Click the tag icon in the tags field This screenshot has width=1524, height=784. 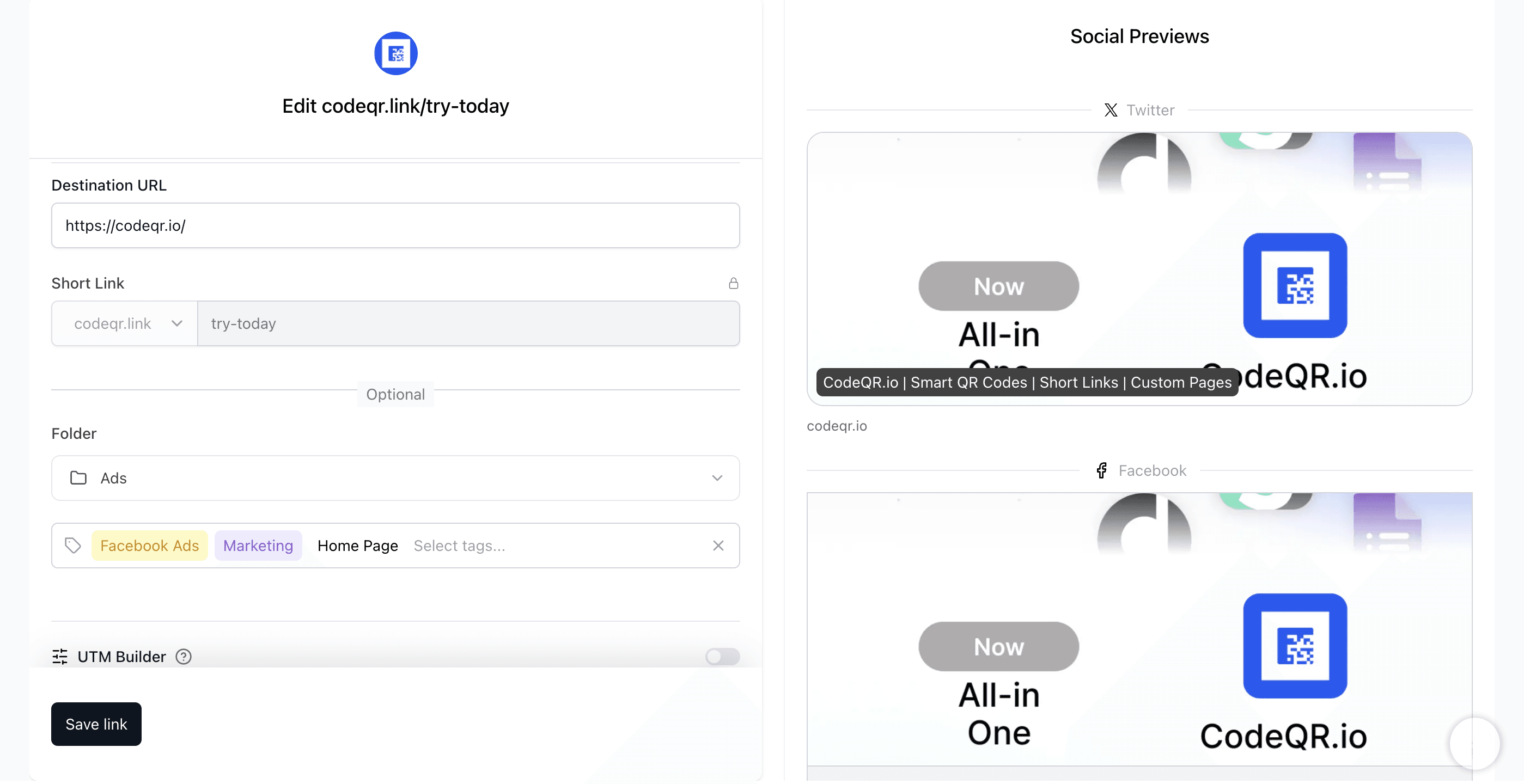click(x=73, y=545)
